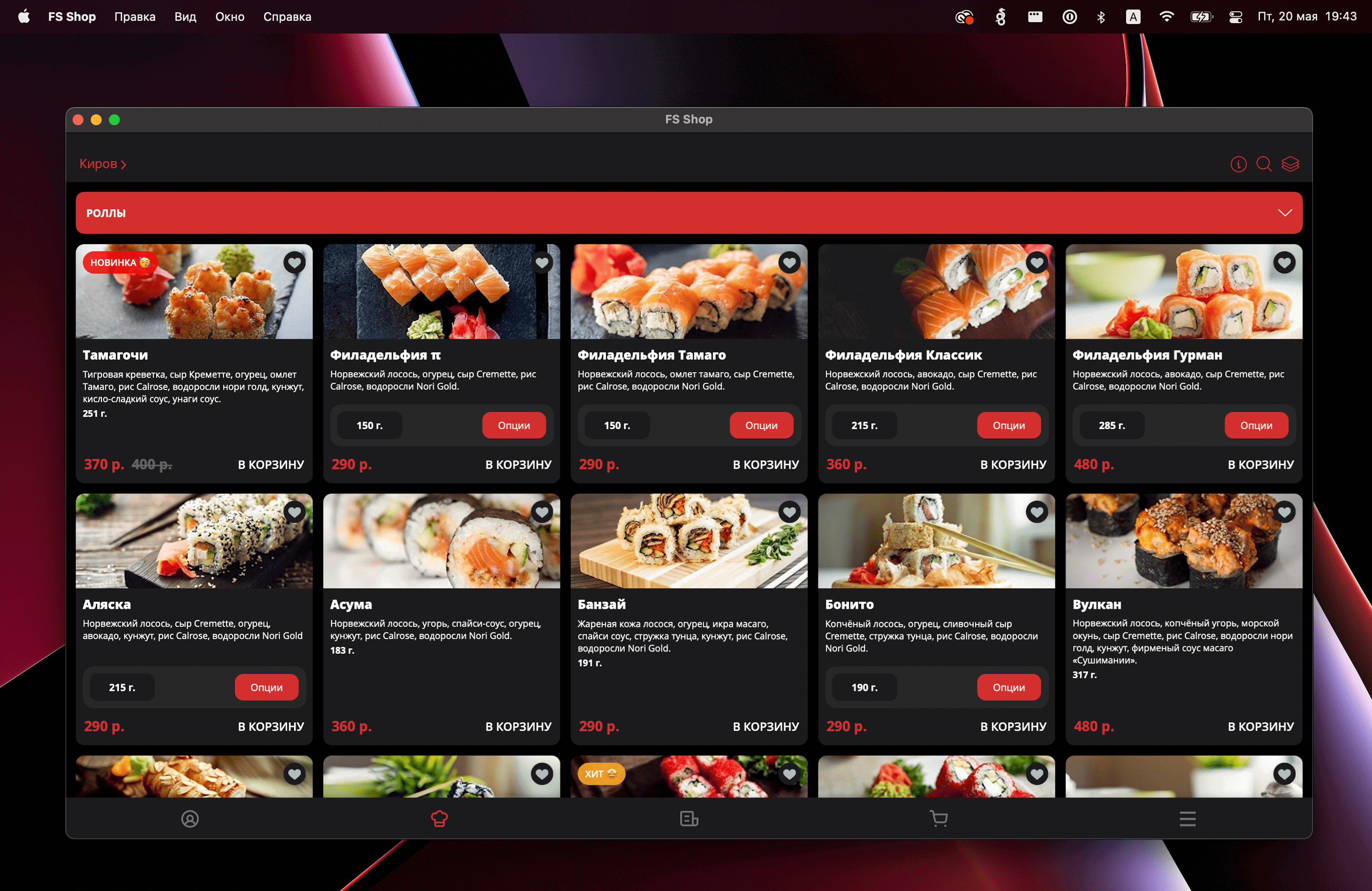The image size is (1372, 891).
Task: Open the Окно menu in the menu bar
Action: tap(230, 17)
